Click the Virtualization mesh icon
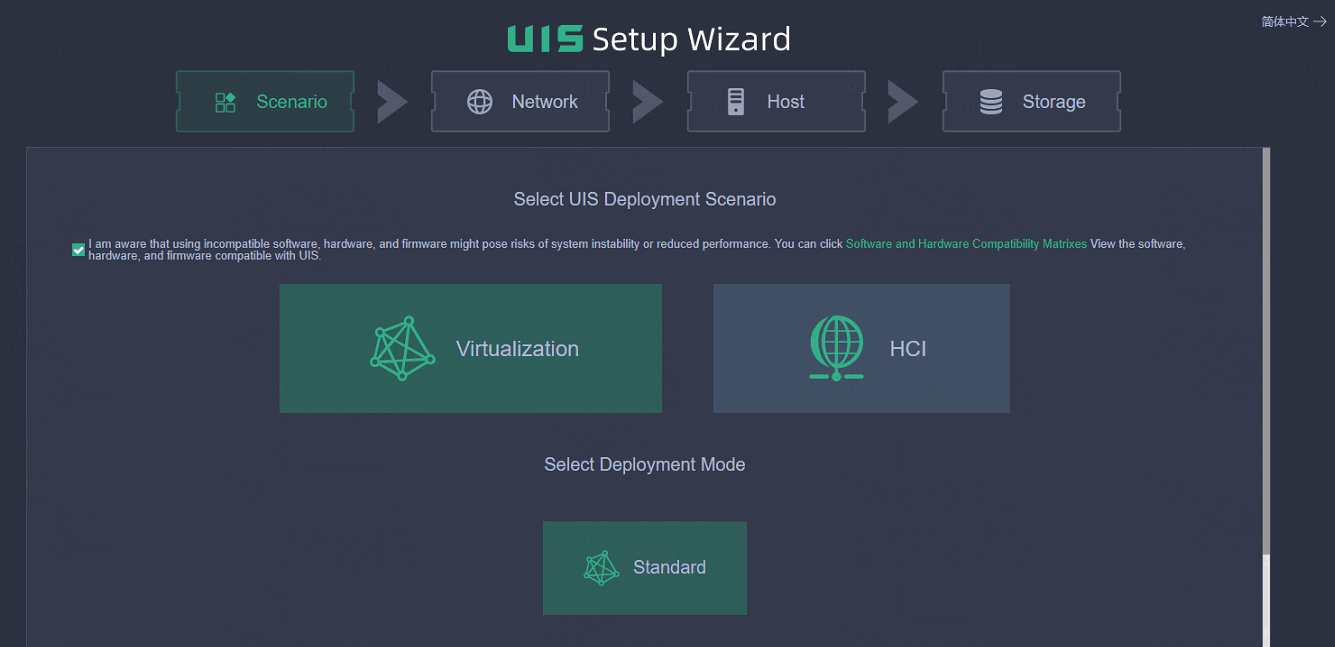Screen dimensions: 1335x647 (x=403, y=348)
